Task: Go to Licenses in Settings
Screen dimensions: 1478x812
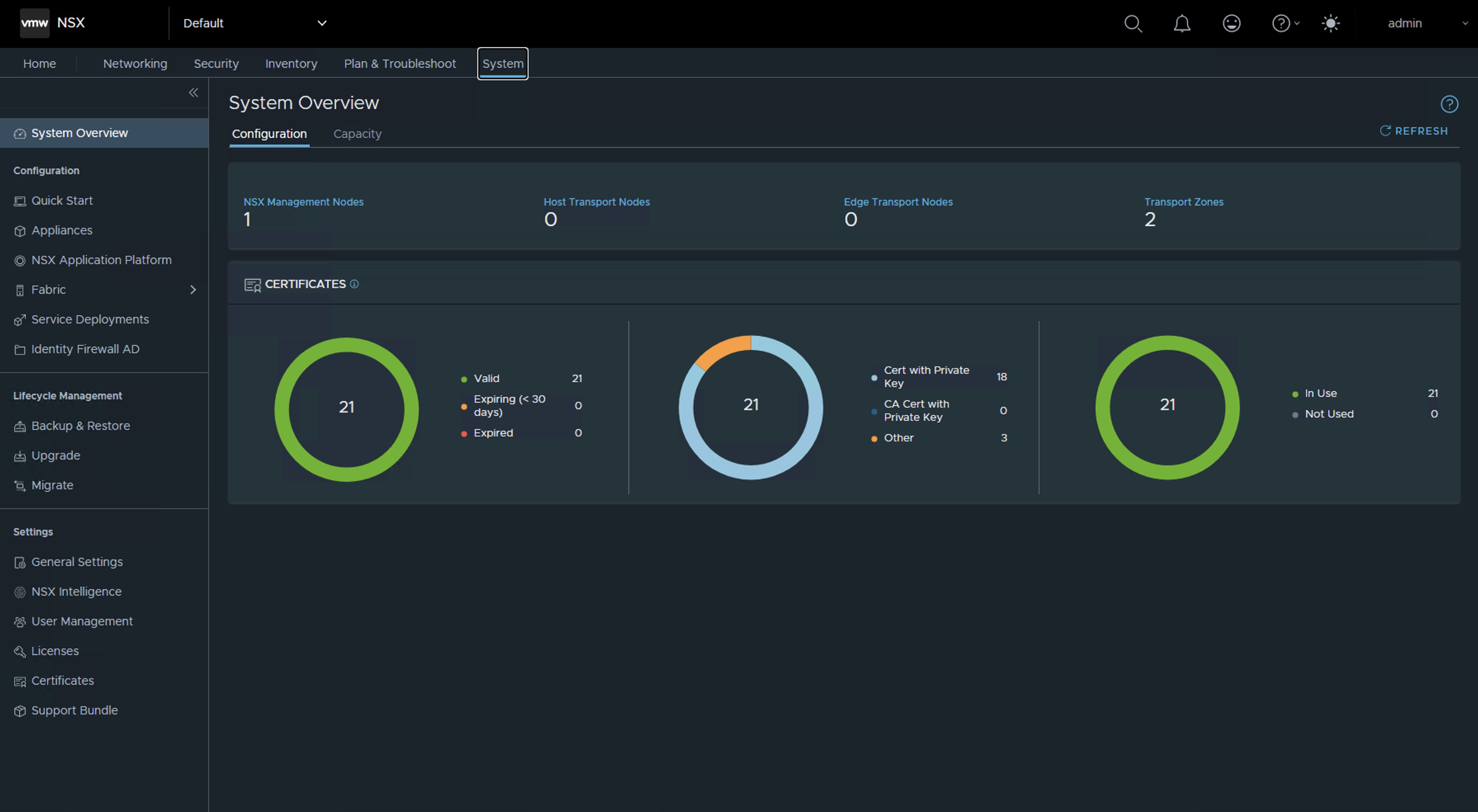Action: [55, 651]
